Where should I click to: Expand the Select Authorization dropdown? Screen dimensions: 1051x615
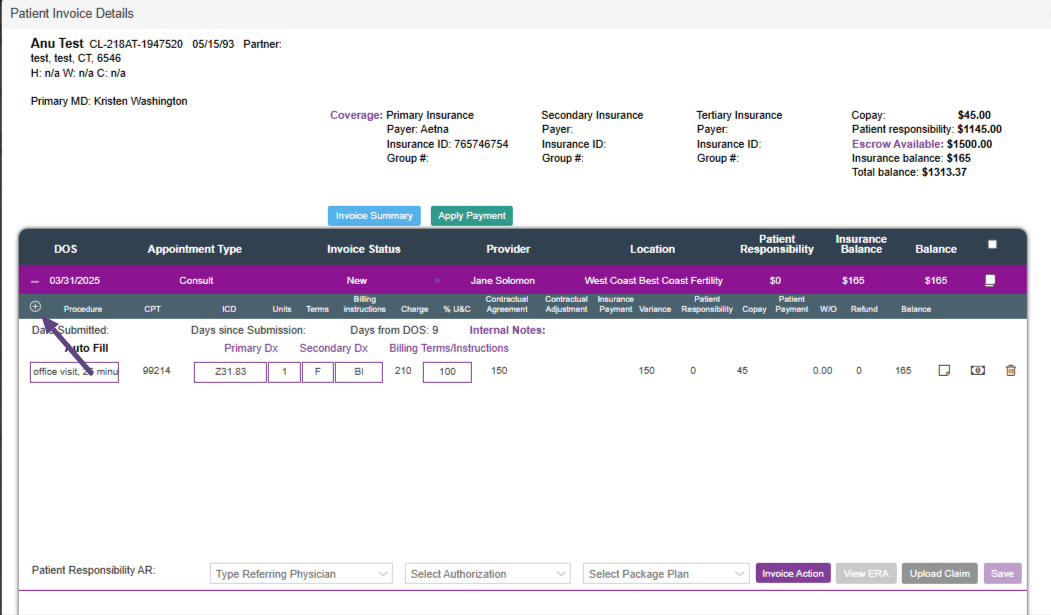coord(488,574)
